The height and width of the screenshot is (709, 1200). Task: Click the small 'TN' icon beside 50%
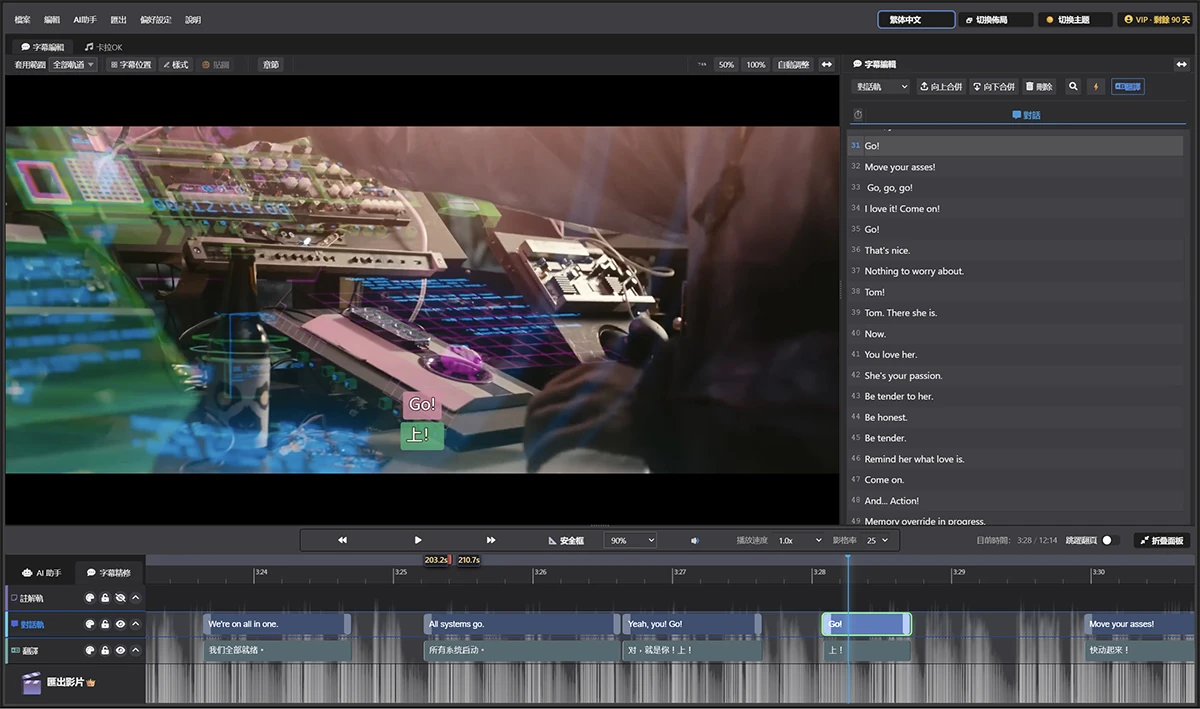702,65
